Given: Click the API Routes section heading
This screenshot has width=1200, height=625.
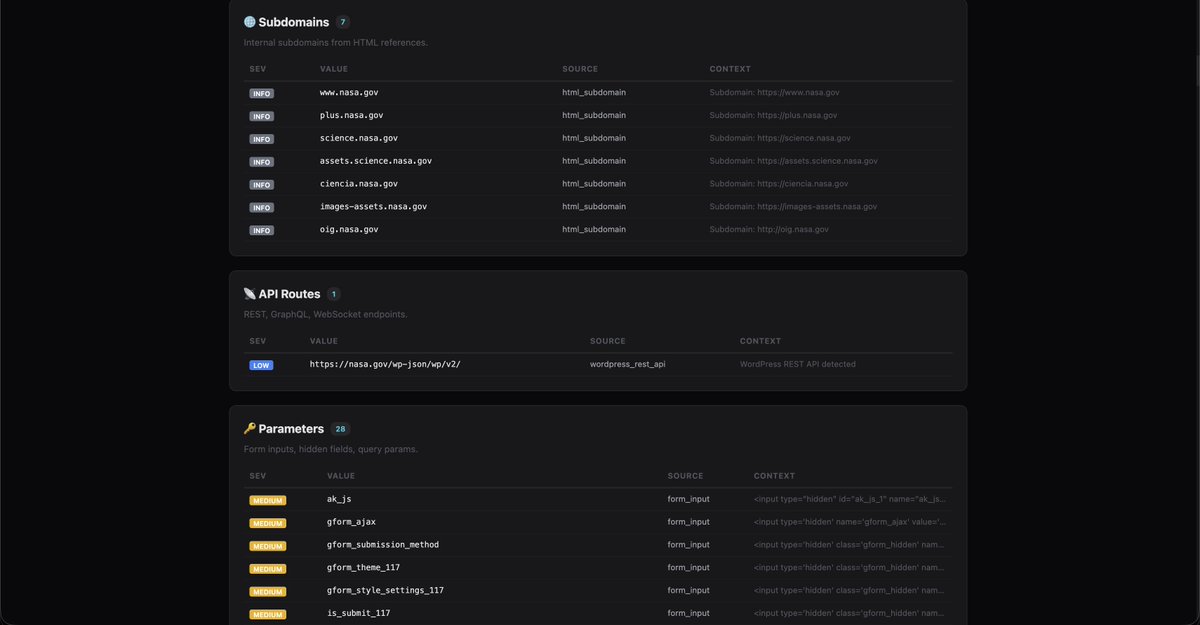Looking at the screenshot, I should point(289,294).
